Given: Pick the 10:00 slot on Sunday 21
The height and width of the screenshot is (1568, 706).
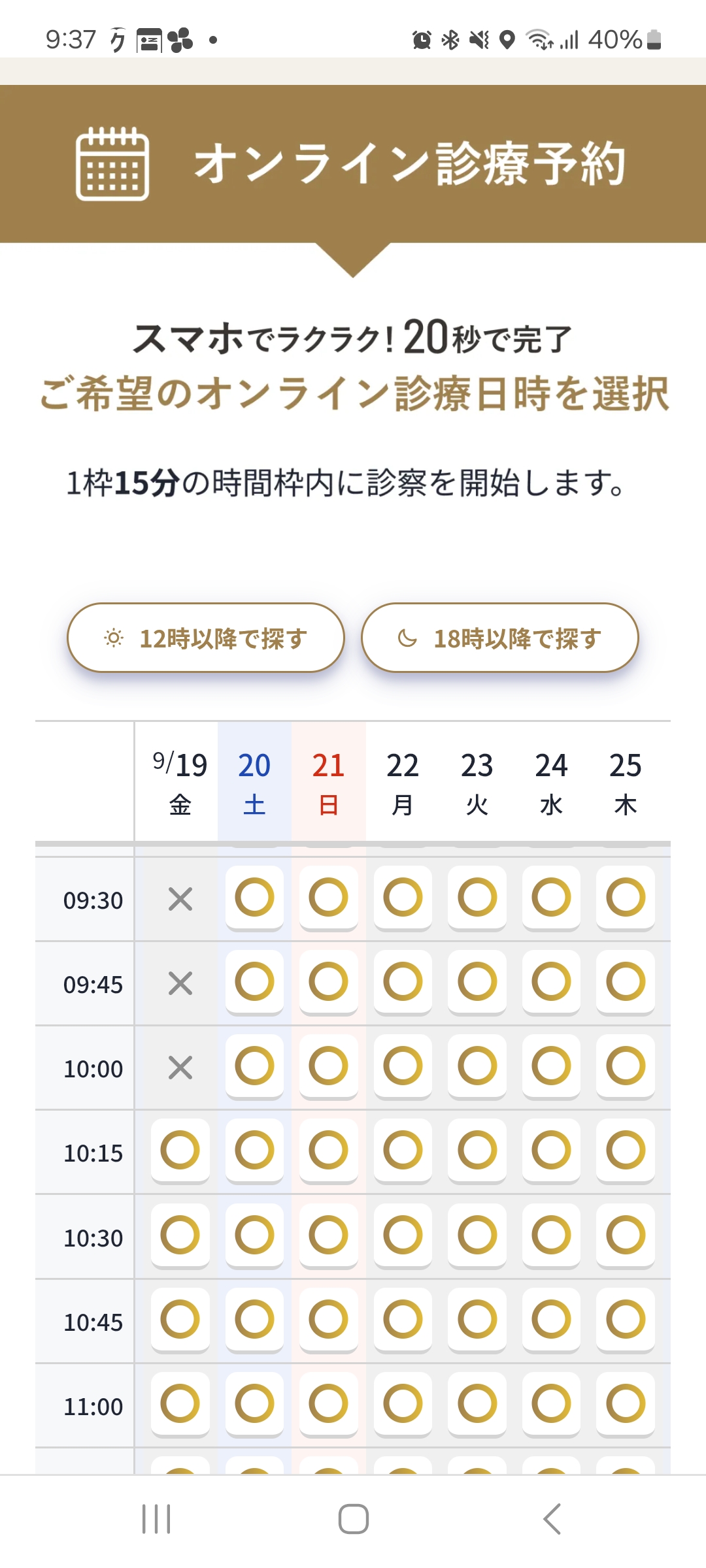Looking at the screenshot, I should (328, 1066).
